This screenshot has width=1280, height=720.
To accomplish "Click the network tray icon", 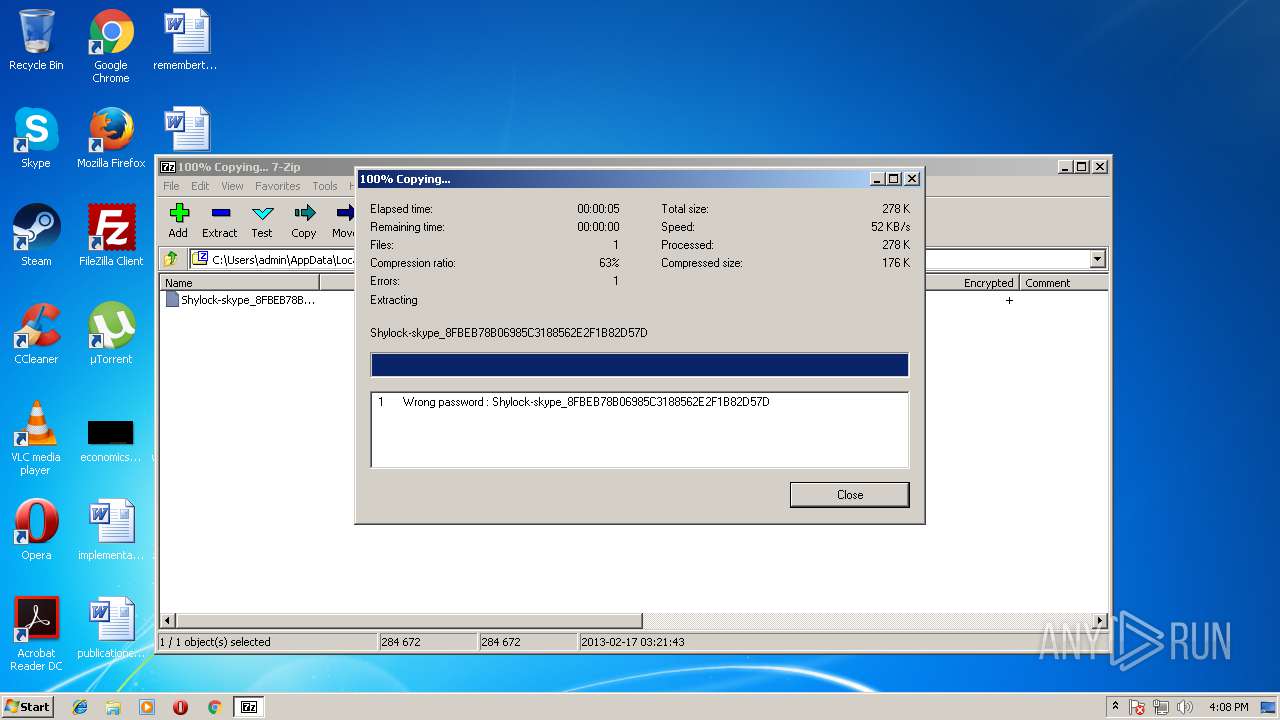I will 1161,707.
